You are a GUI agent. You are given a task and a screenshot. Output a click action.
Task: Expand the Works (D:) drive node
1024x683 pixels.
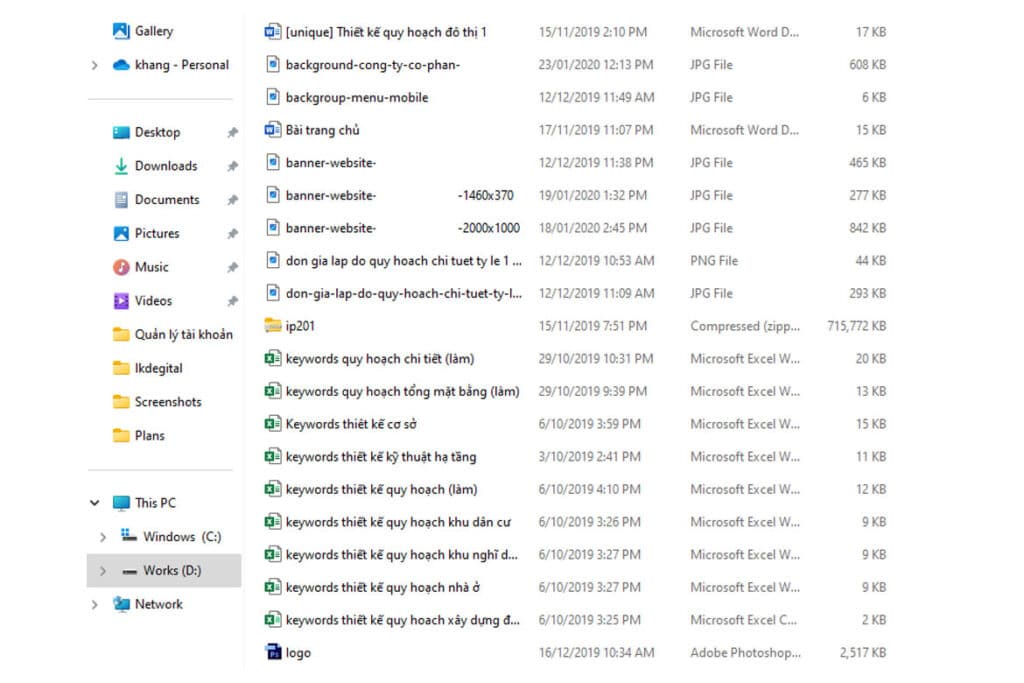point(103,571)
